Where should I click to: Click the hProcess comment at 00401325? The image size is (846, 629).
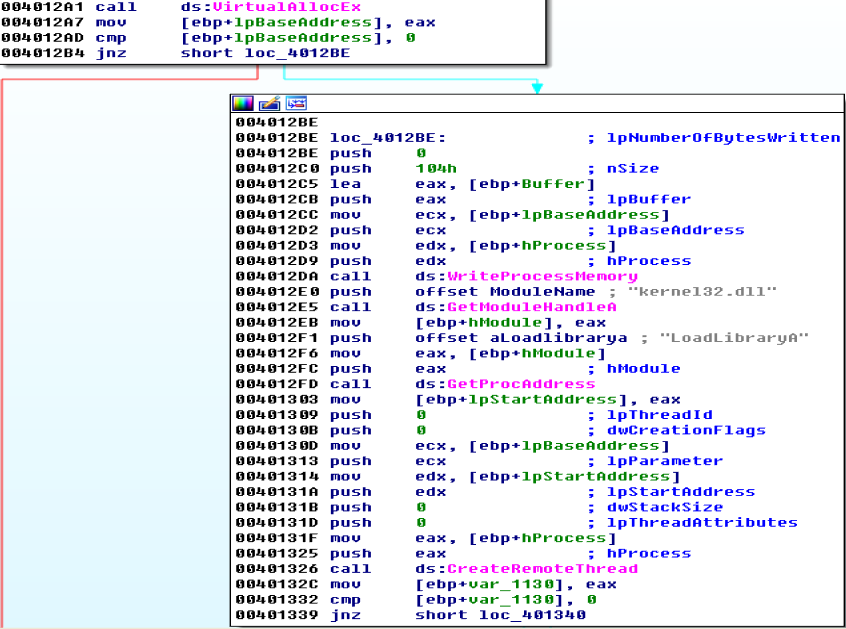tap(649, 553)
